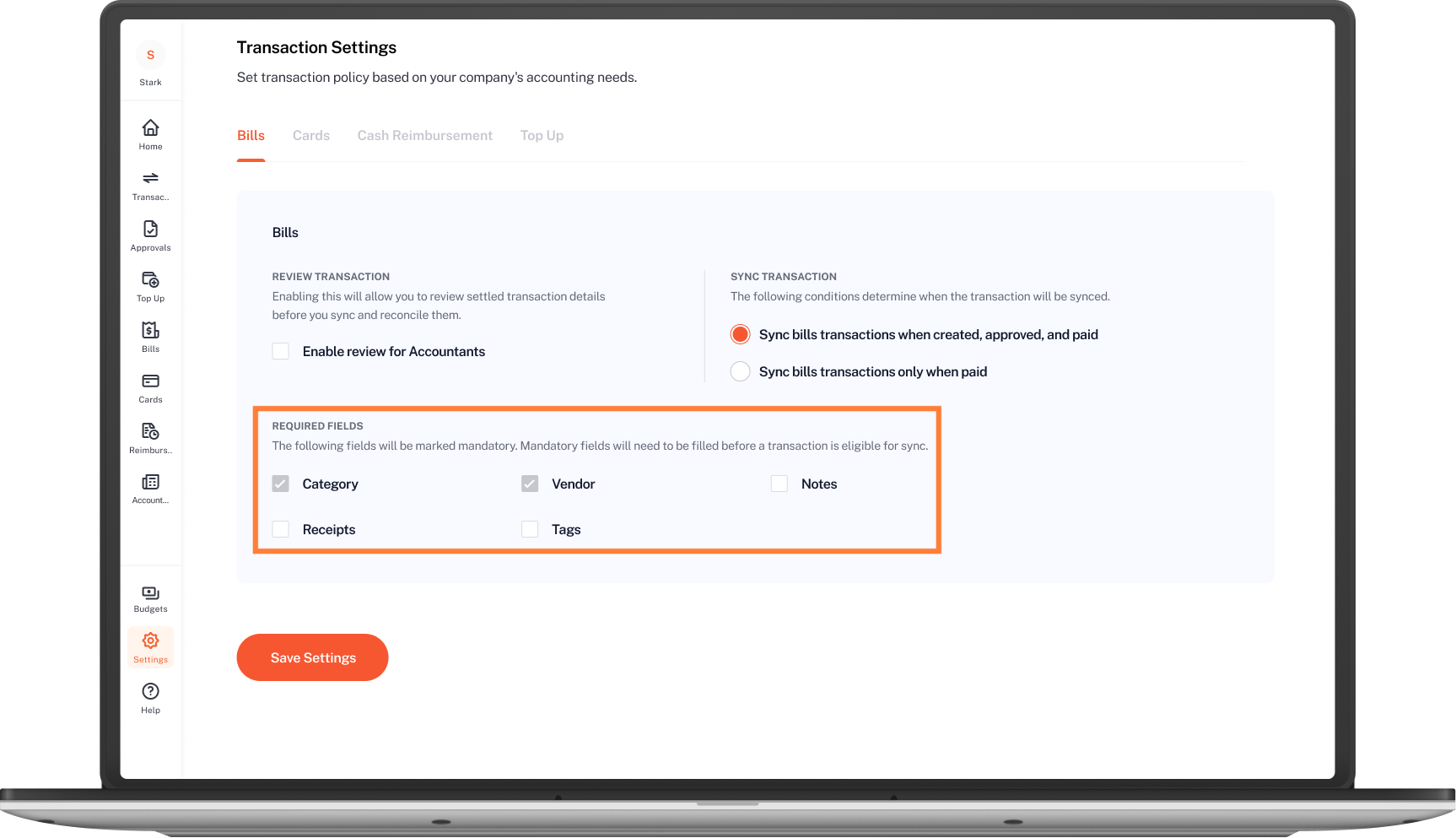
Task: Open Transactions from the sidebar
Action: (150, 185)
